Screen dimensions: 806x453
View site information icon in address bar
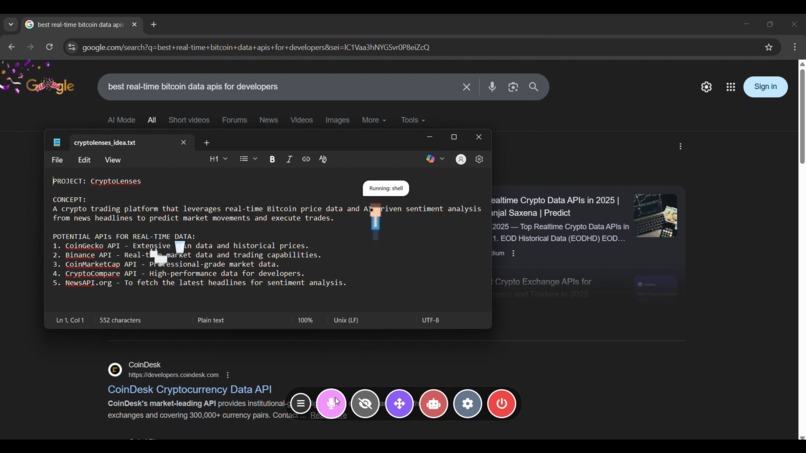[x=71, y=47]
